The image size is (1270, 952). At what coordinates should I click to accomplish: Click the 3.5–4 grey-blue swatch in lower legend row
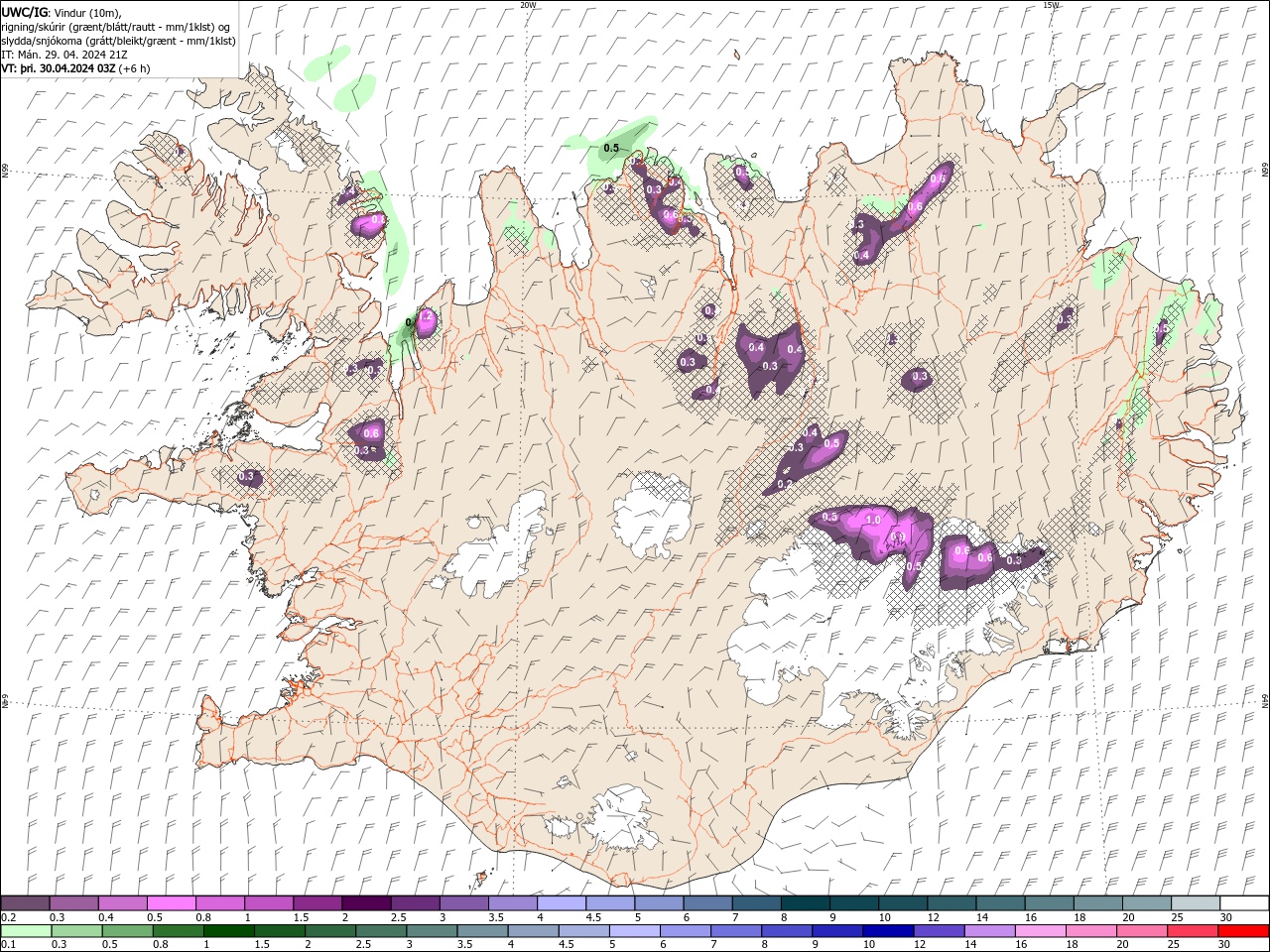[x=482, y=931]
